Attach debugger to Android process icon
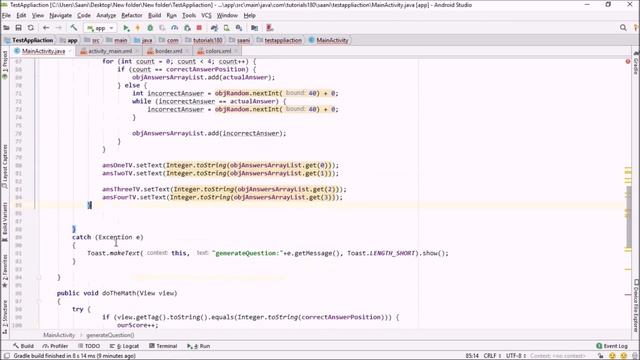Screen dimensions: 640x360 pos(187,28)
